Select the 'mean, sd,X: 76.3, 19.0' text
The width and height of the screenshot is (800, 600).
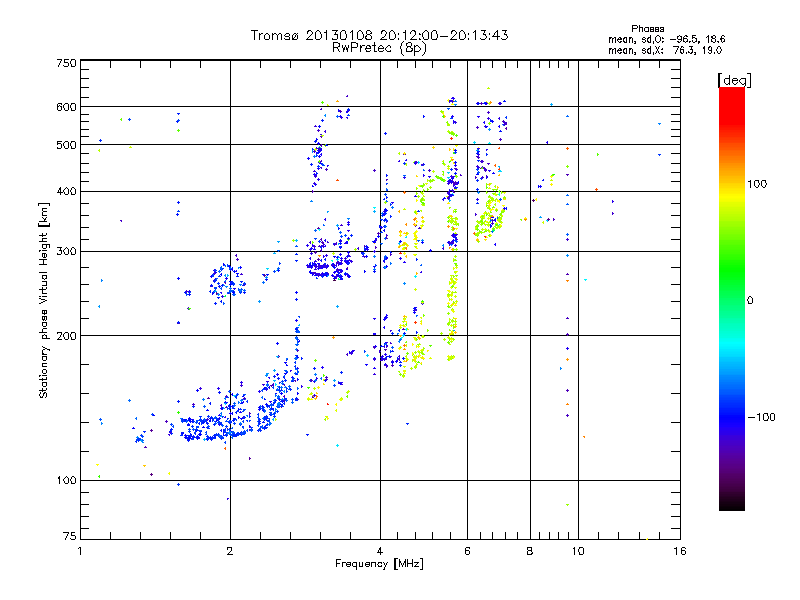click(x=665, y=50)
